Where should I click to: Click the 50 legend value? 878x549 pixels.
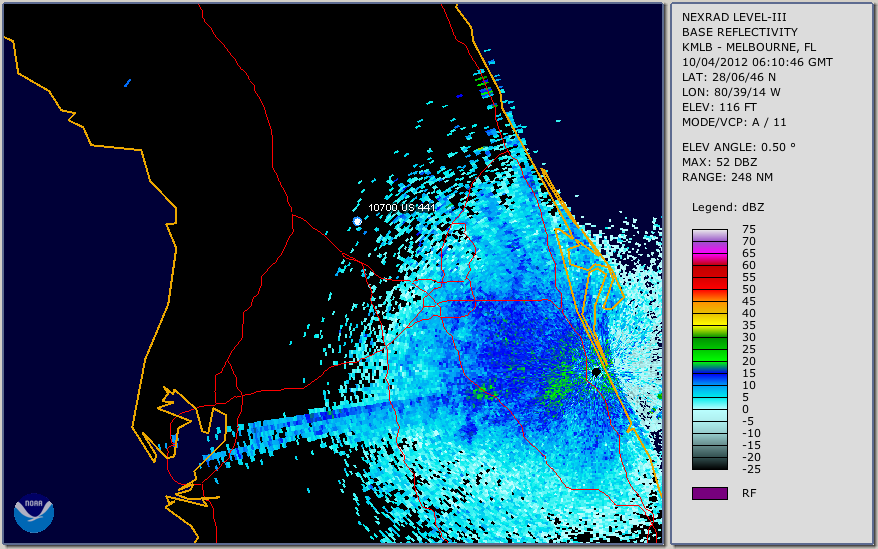click(x=749, y=289)
